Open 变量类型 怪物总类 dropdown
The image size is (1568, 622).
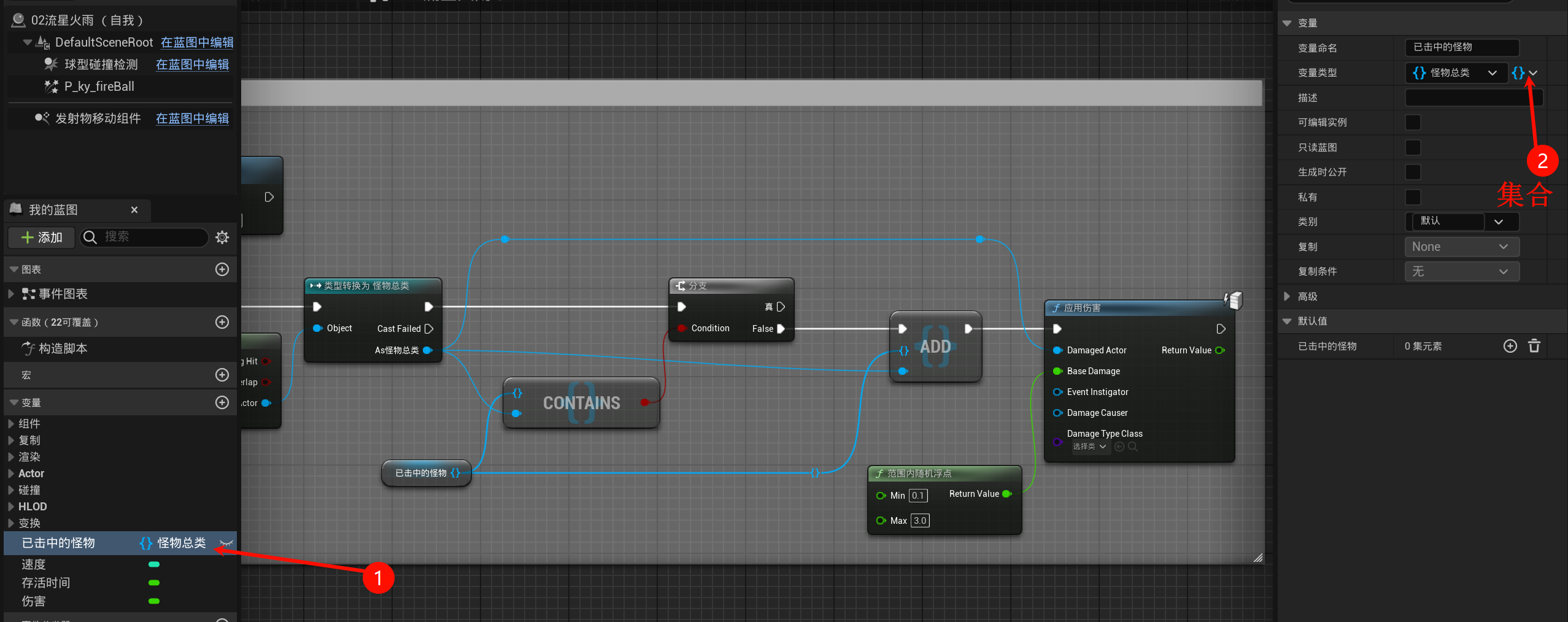point(1456,73)
